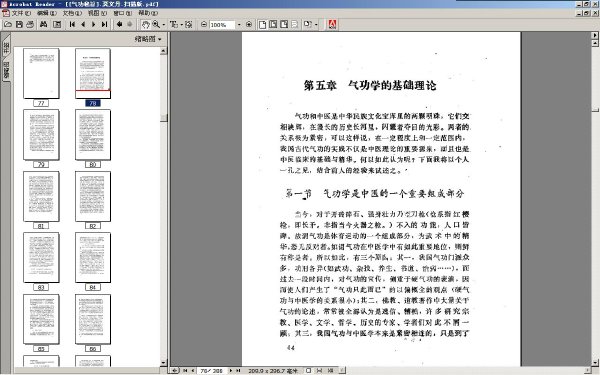
Task: Click the zoom out minus button
Action: 204,24
